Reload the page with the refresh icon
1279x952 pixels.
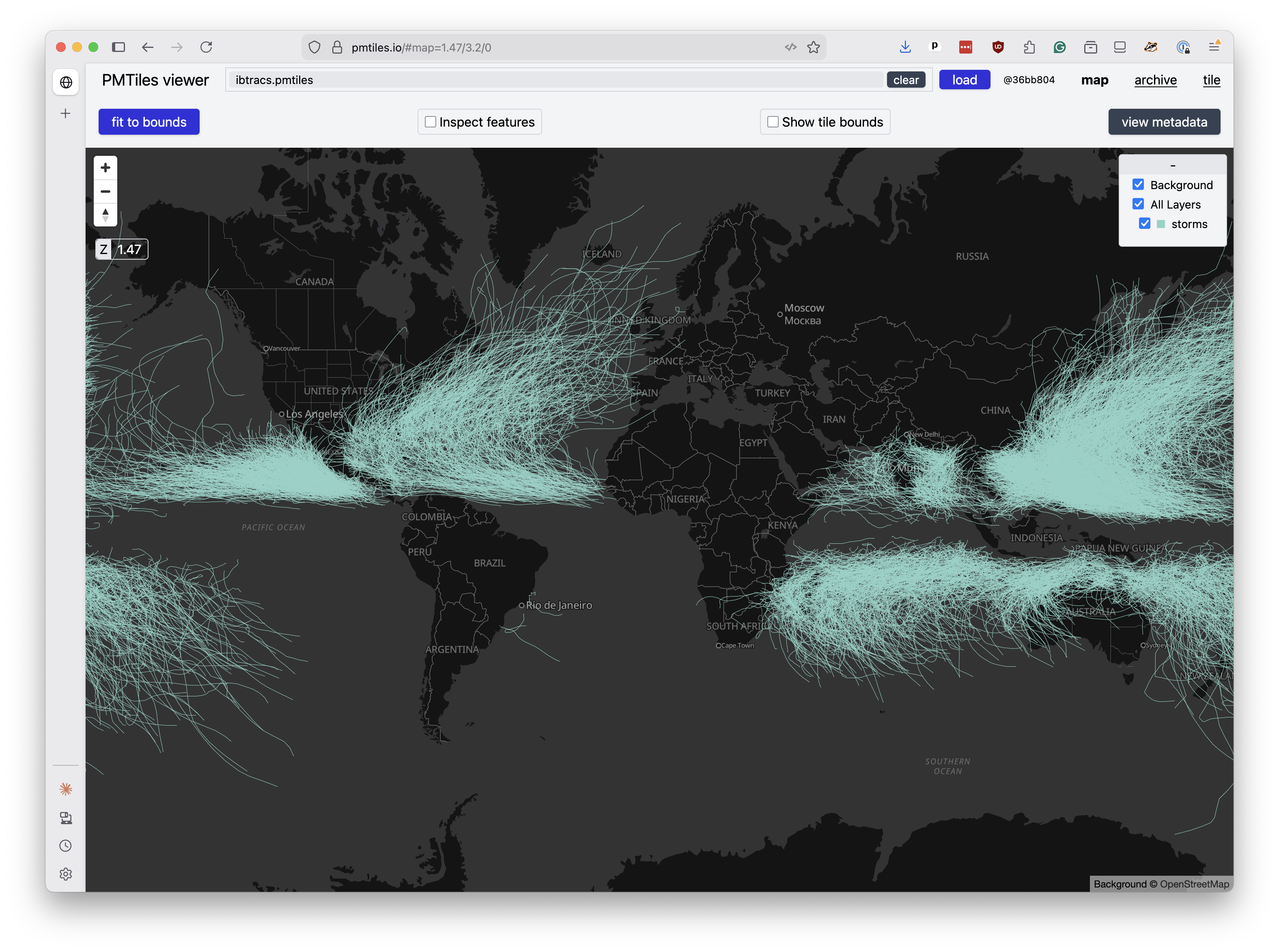(x=206, y=47)
